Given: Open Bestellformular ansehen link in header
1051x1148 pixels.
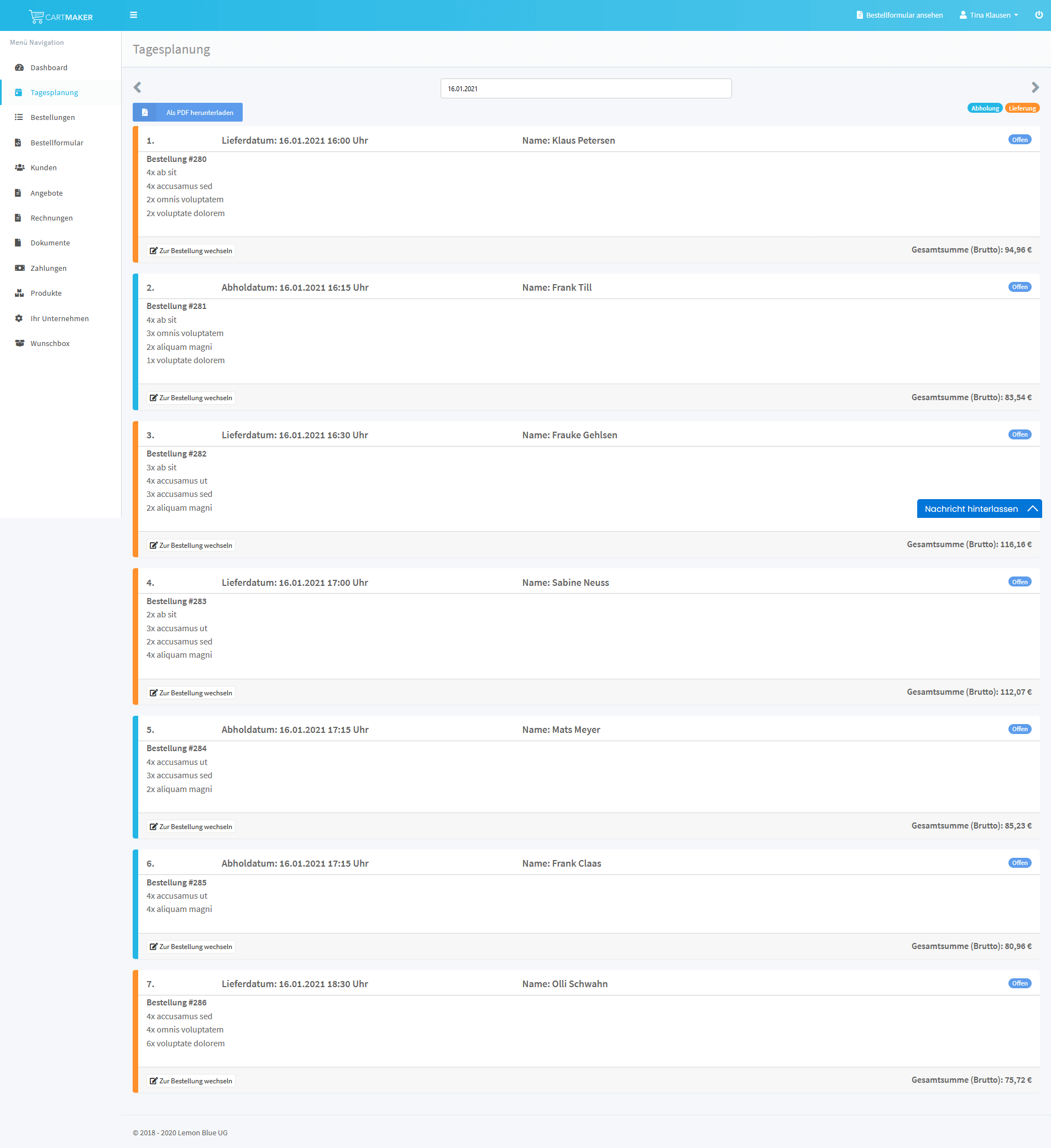Looking at the screenshot, I should tap(899, 15).
